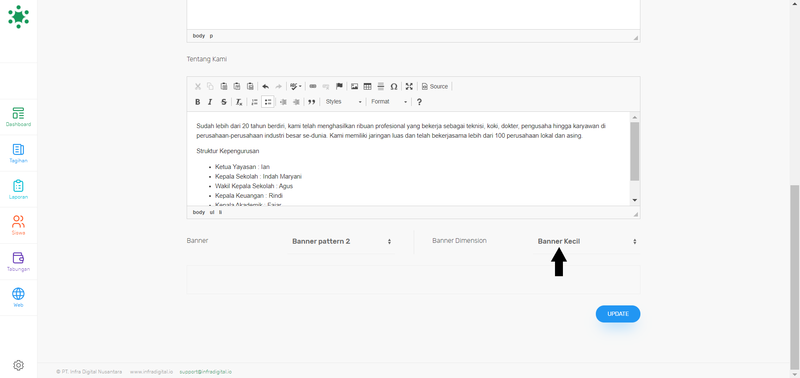Open the About CKEditor help icon
Screen dimensions: 800x378
tap(419, 102)
